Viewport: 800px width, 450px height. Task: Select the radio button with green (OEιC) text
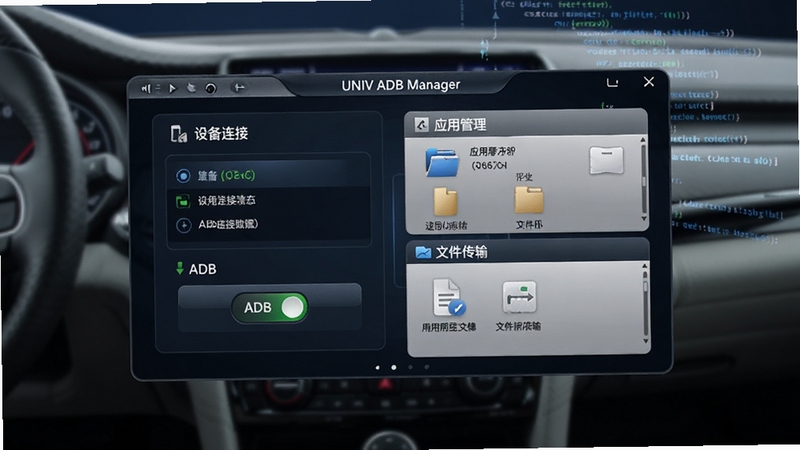pyautogui.click(x=183, y=176)
